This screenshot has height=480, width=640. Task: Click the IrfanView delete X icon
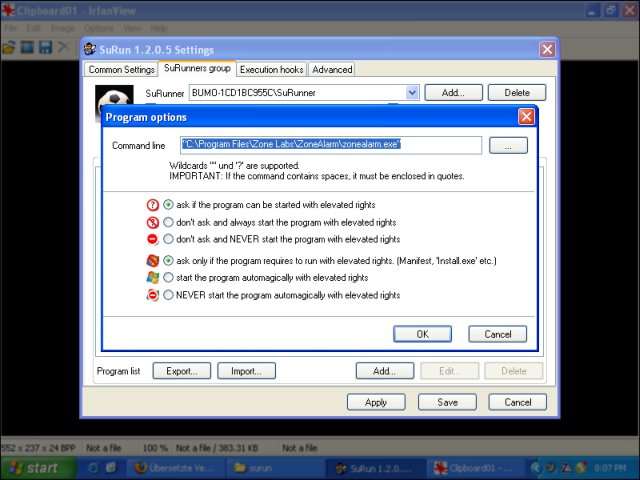[x=63, y=47]
